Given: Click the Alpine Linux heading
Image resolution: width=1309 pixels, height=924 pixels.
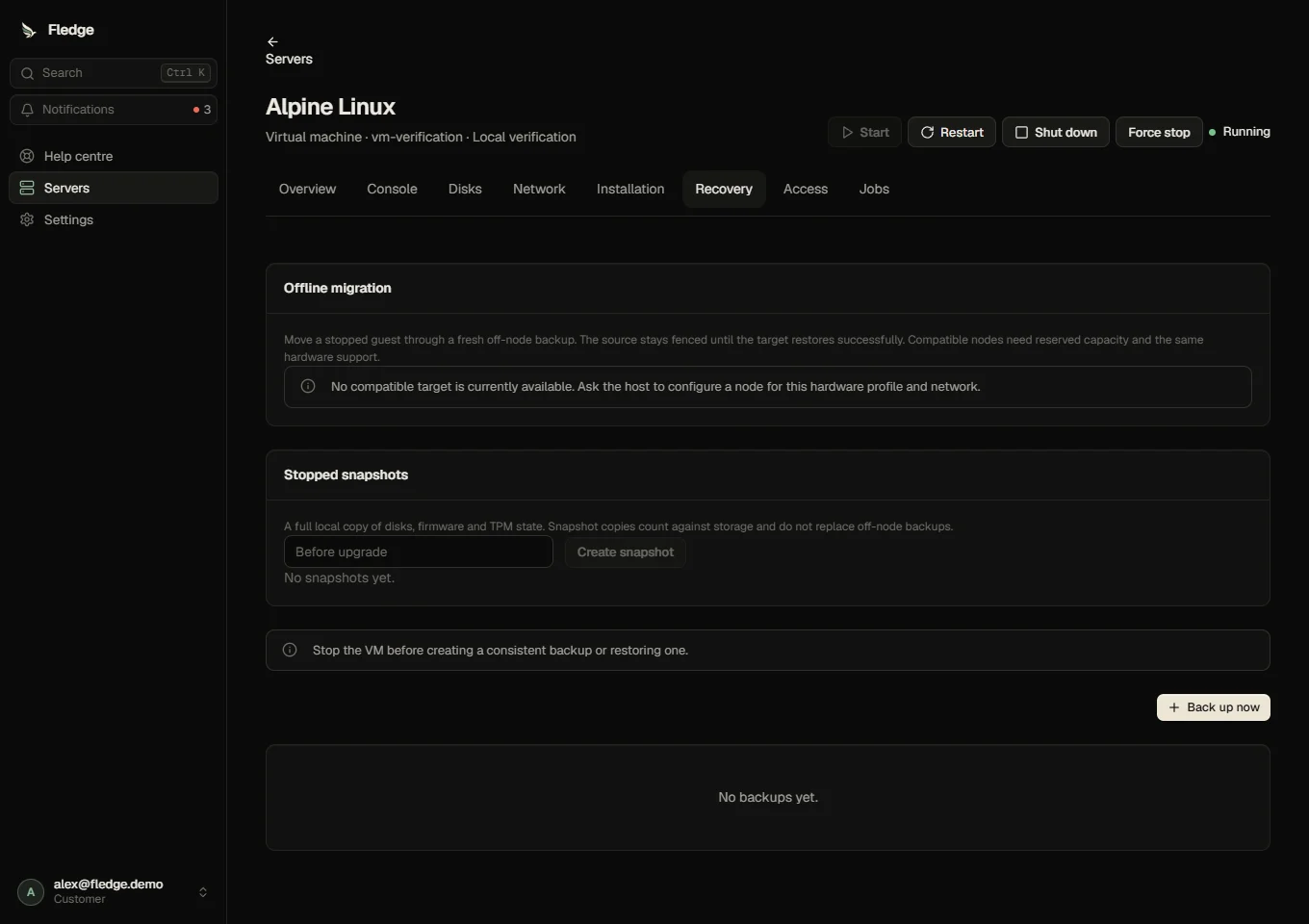Looking at the screenshot, I should coord(330,107).
